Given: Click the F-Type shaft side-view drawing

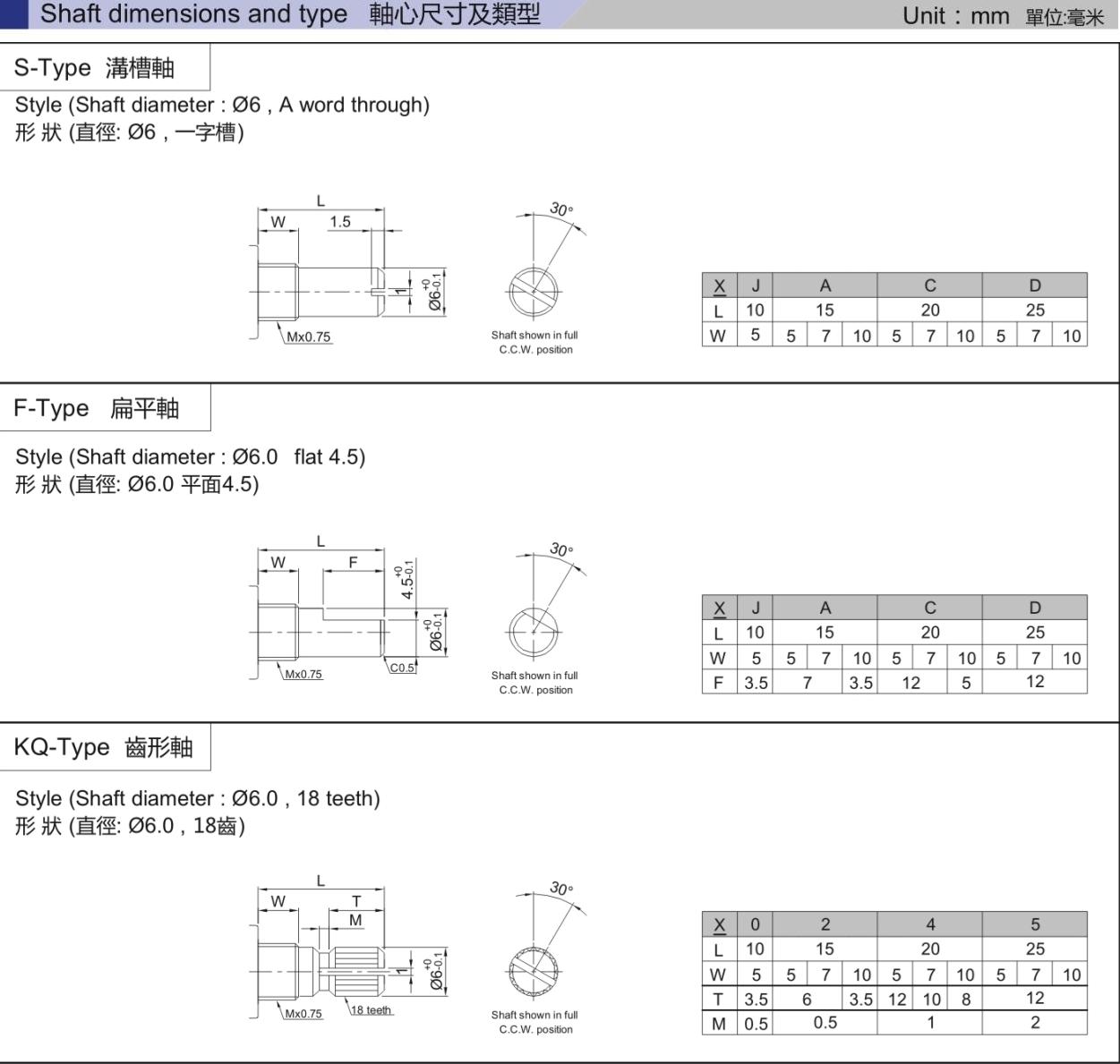Looking at the screenshot, I should pos(322,631).
